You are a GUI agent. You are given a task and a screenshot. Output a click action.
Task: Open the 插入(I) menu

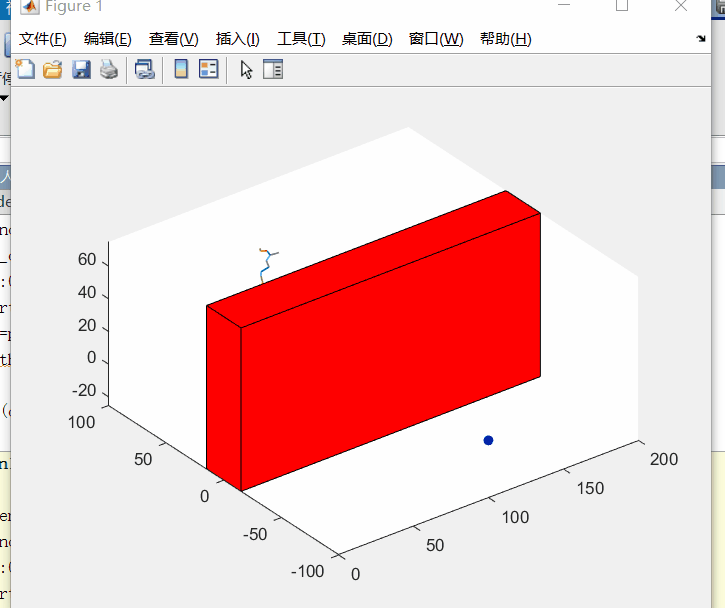pyautogui.click(x=238, y=39)
